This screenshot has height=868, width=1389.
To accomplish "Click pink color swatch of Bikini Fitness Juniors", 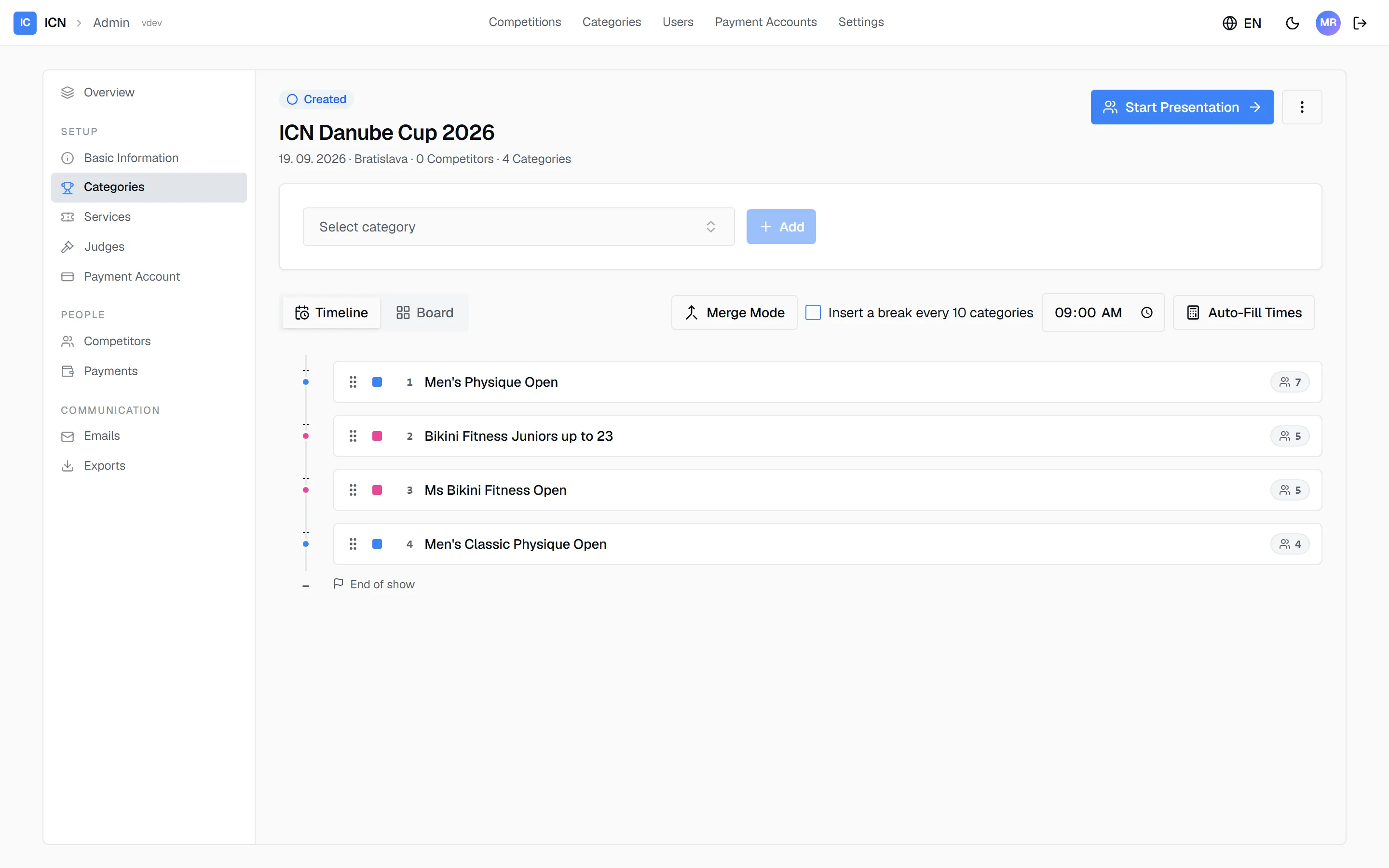I will click(377, 436).
